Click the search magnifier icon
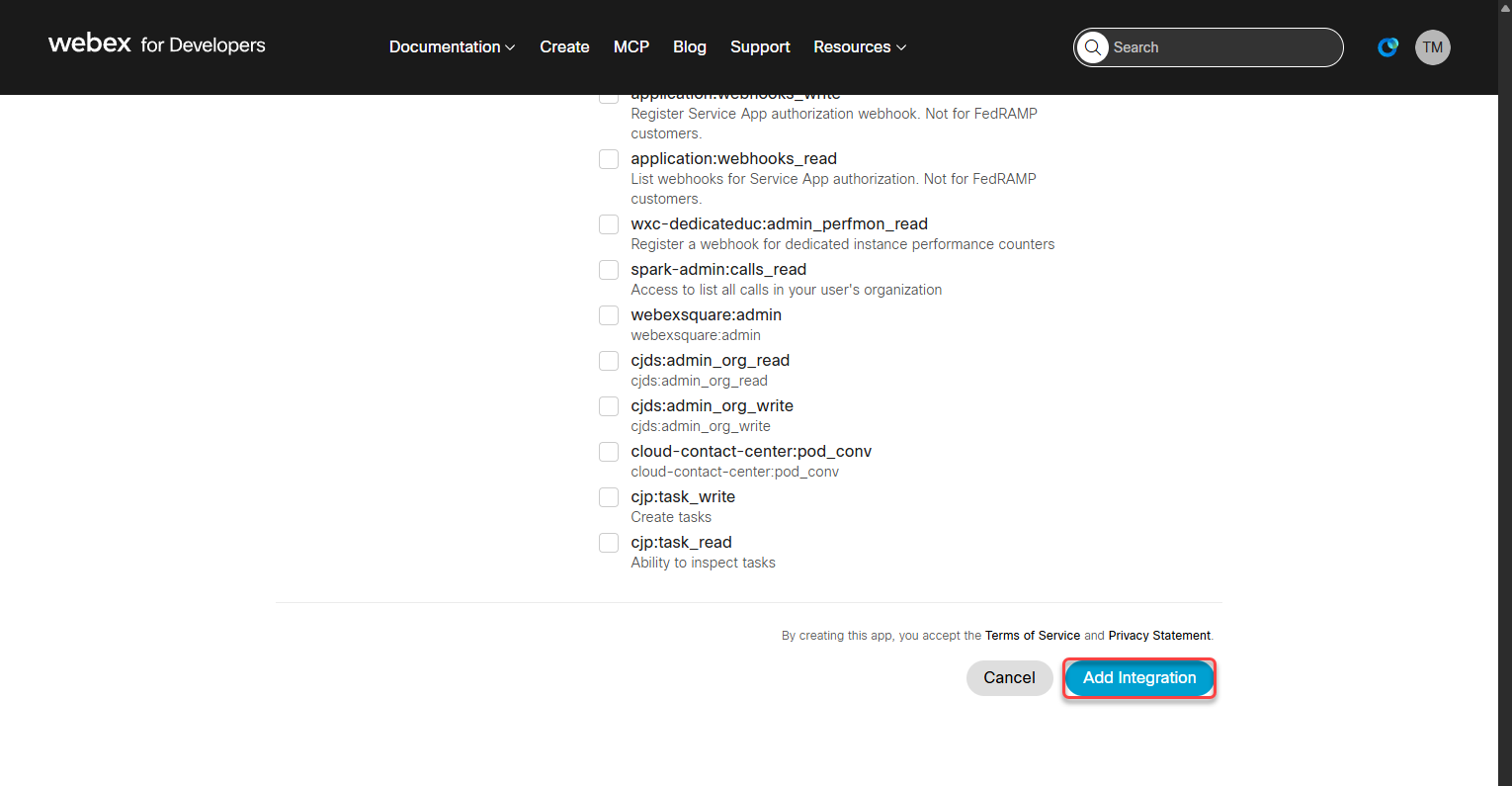Viewport: 1512px width, 786px height. (1092, 47)
